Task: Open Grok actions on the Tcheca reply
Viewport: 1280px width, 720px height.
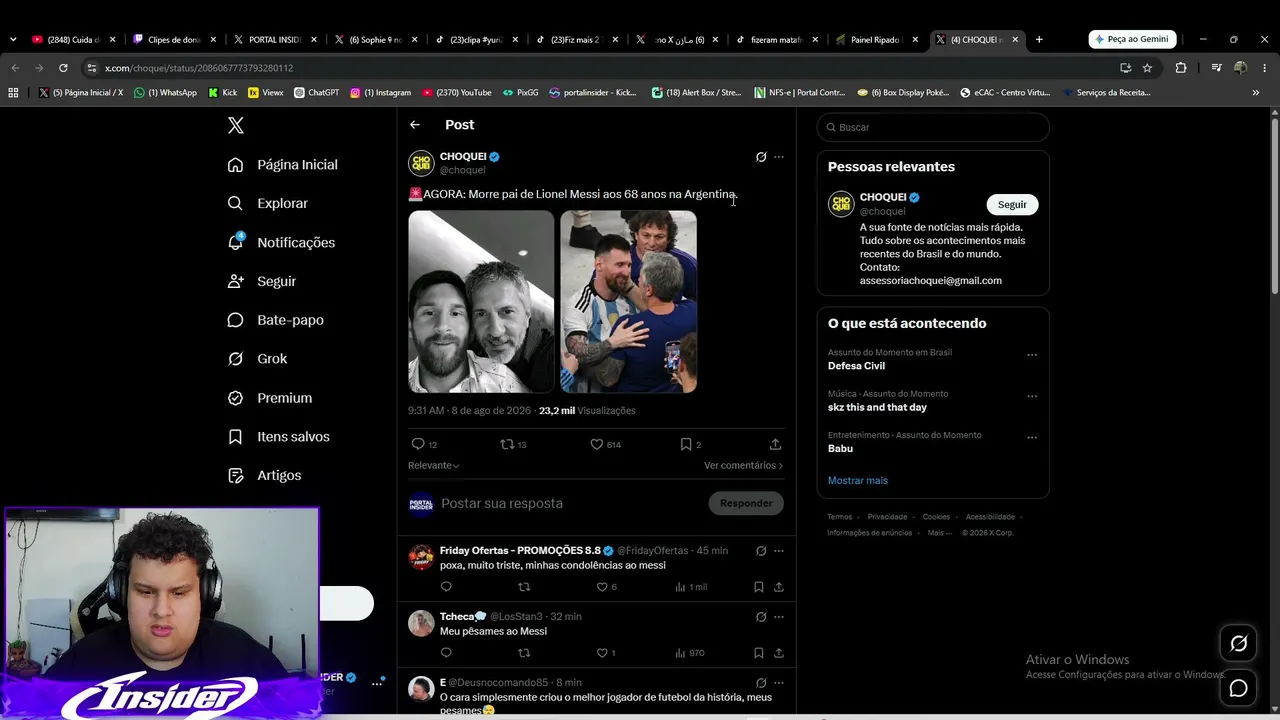Action: pyautogui.click(x=761, y=617)
